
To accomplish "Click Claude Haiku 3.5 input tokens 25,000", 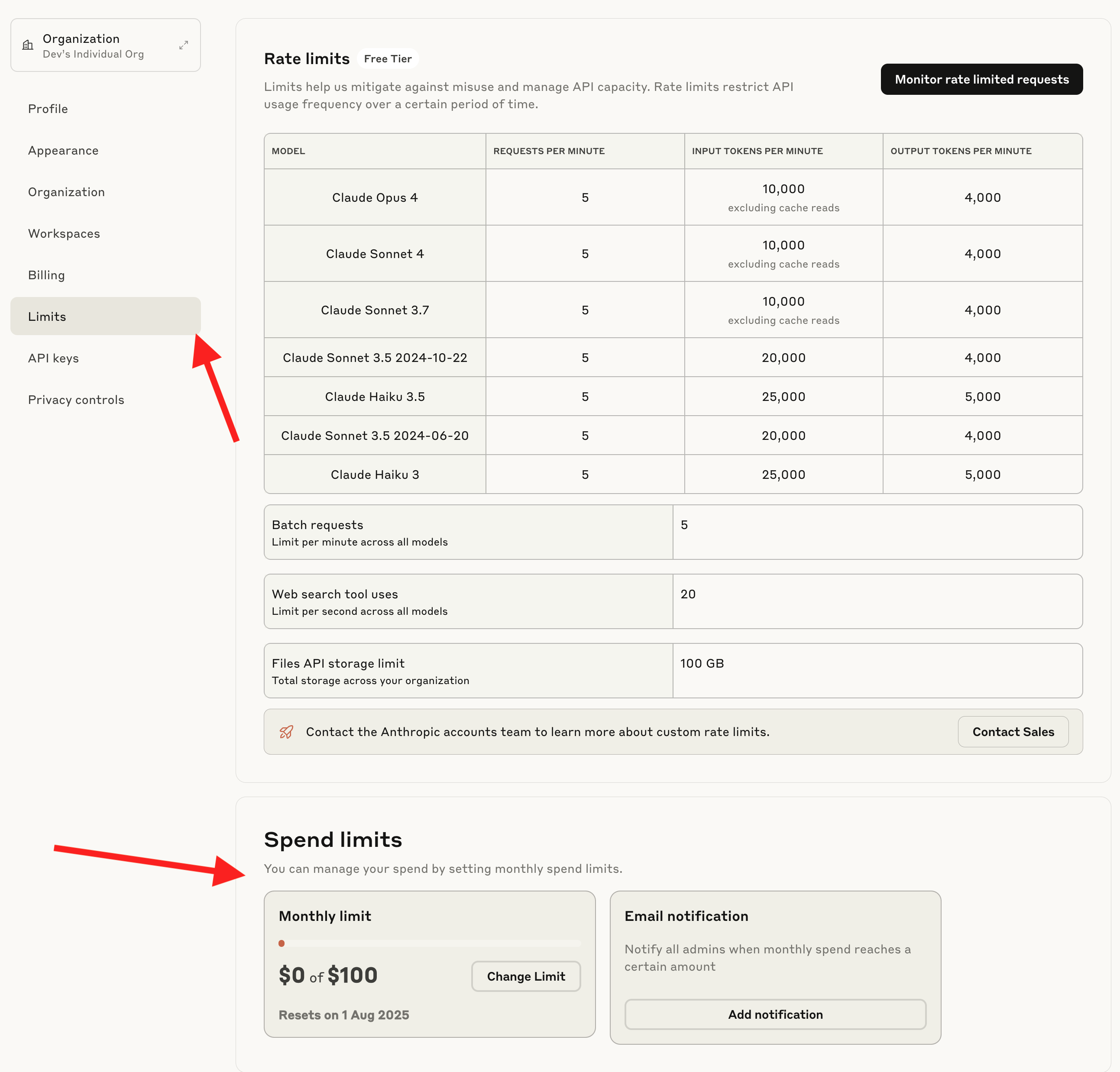I will 783,396.
